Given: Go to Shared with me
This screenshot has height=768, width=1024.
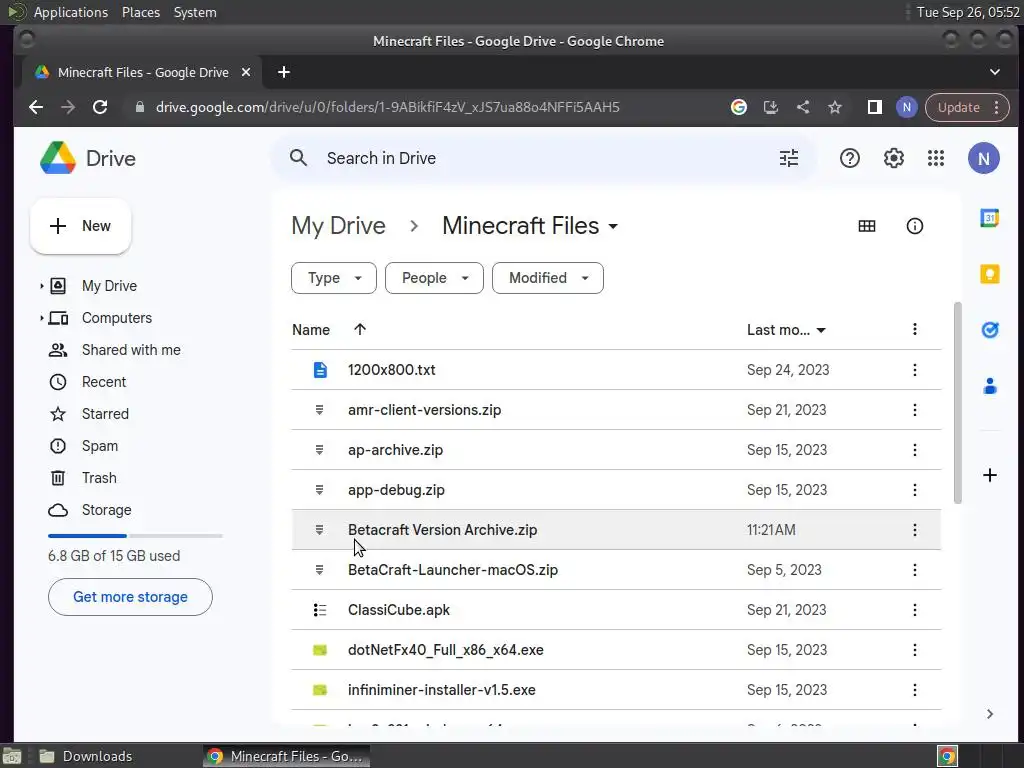Looking at the screenshot, I should pyautogui.click(x=131, y=350).
